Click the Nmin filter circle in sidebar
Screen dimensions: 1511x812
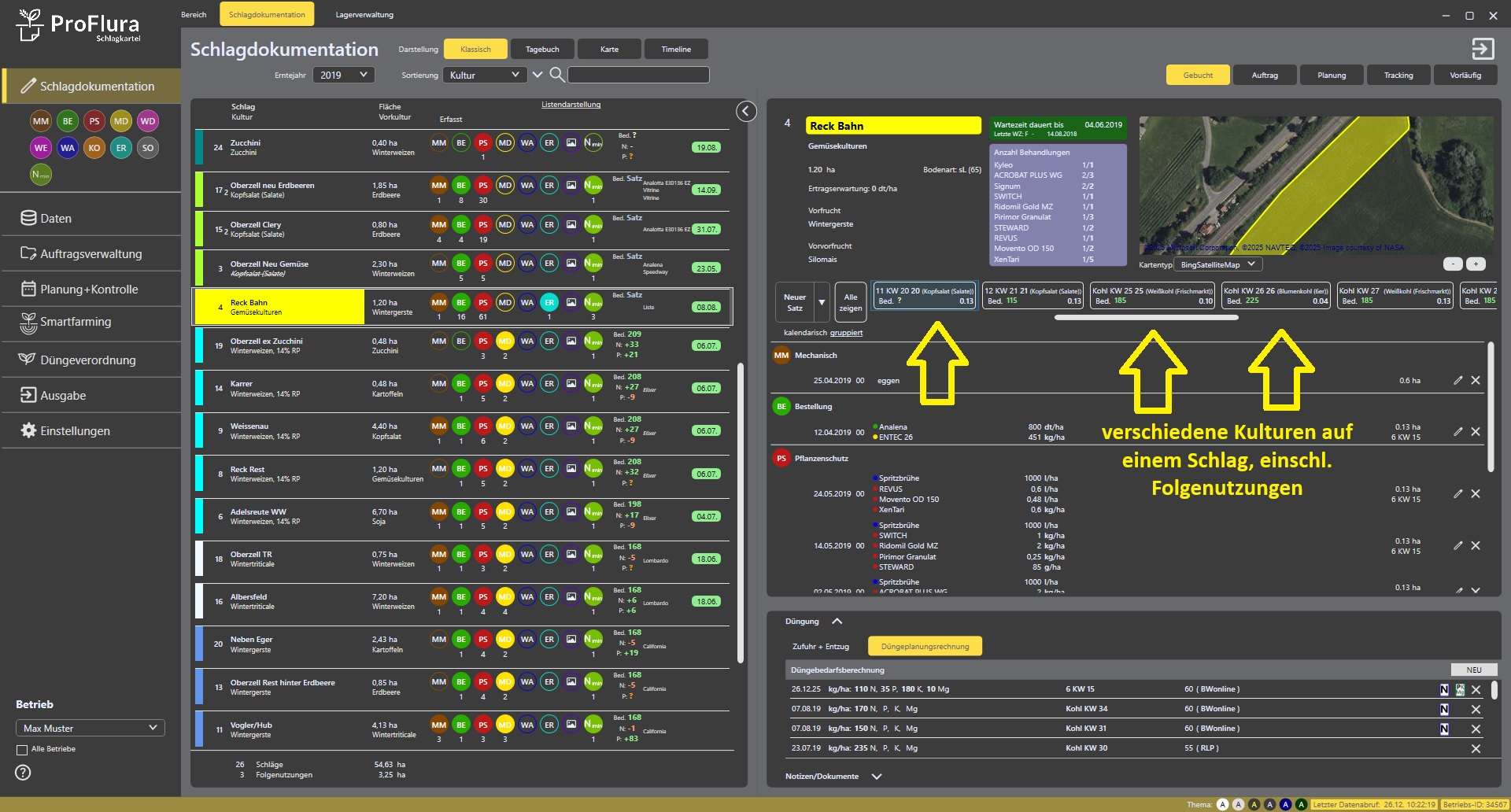41,175
